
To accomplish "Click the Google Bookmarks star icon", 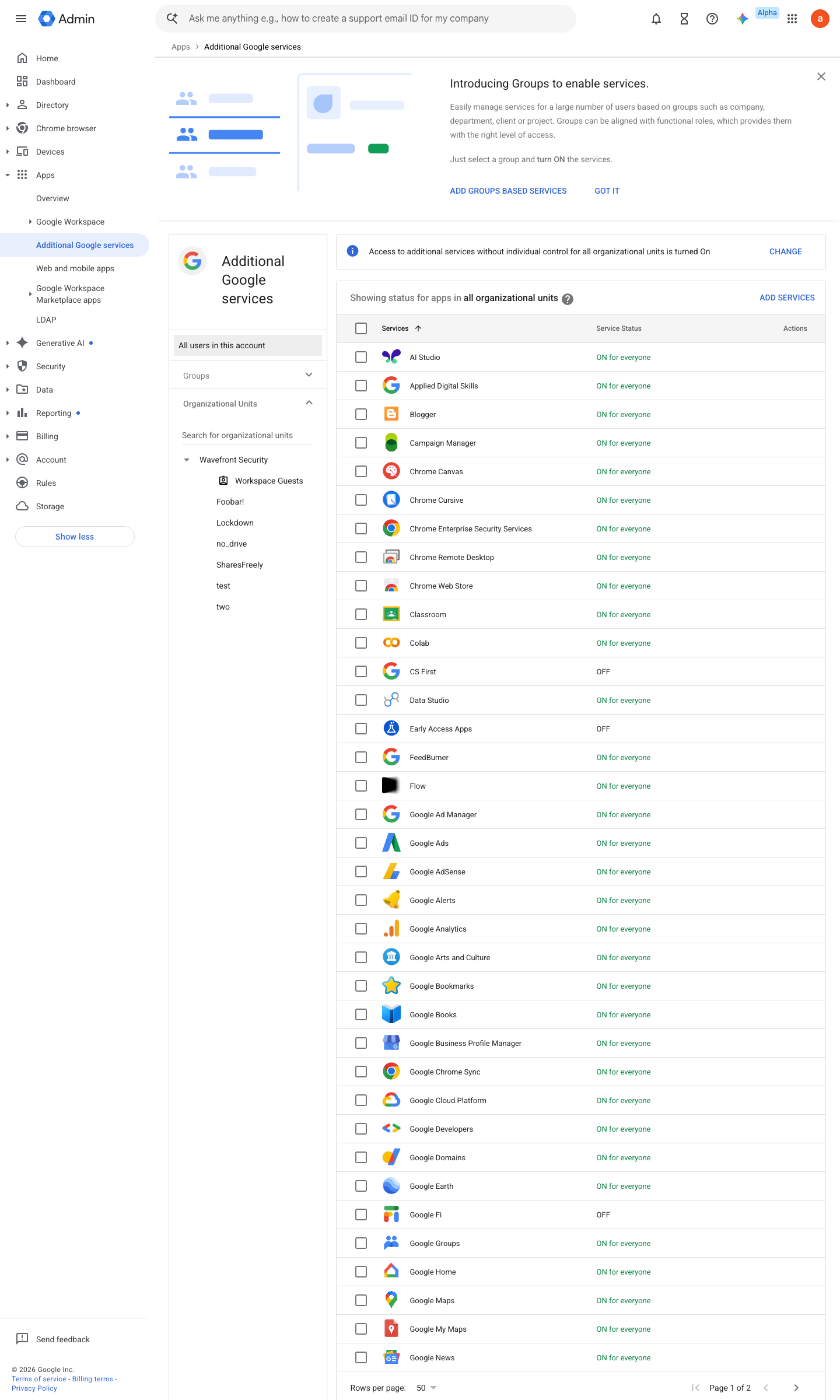I will (391, 985).
